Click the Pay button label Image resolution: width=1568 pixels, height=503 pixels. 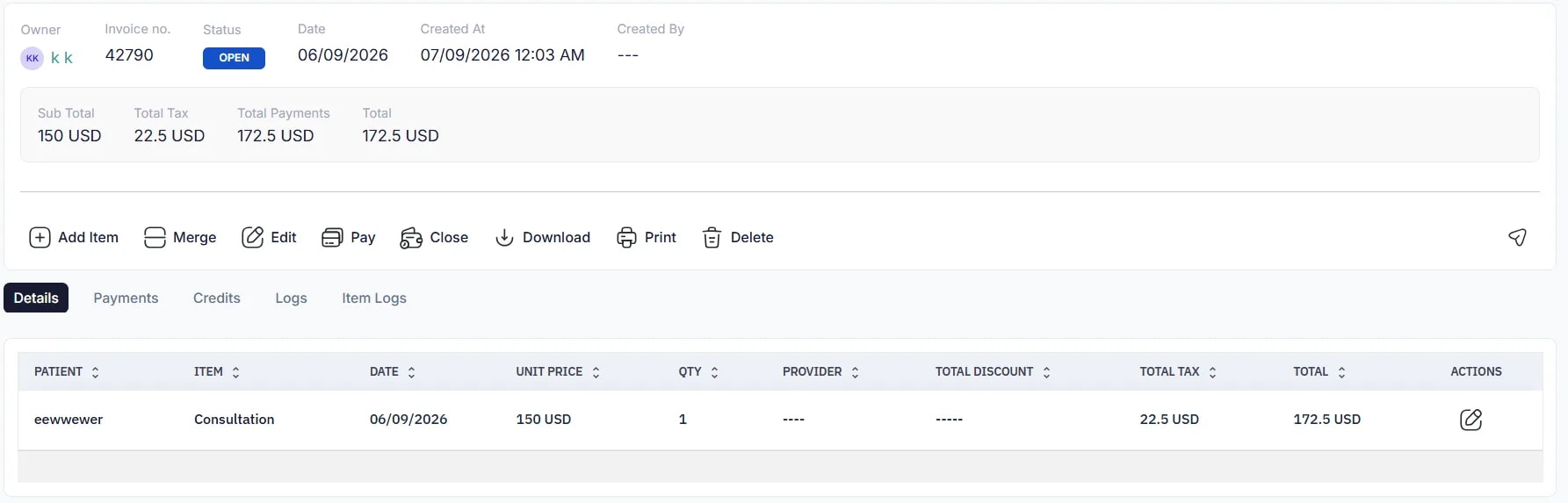coord(363,237)
